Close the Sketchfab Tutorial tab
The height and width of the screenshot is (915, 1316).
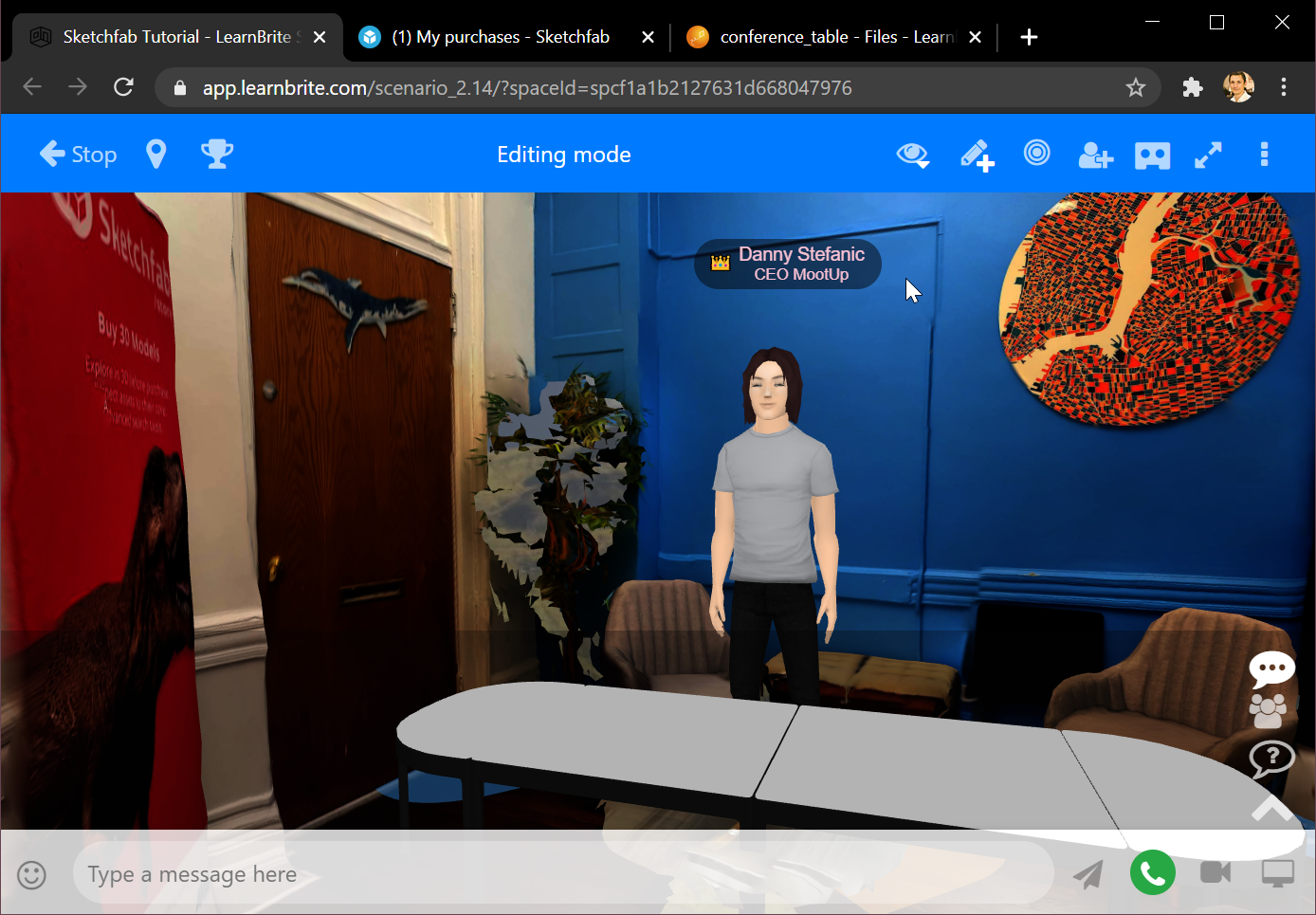[320, 37]
